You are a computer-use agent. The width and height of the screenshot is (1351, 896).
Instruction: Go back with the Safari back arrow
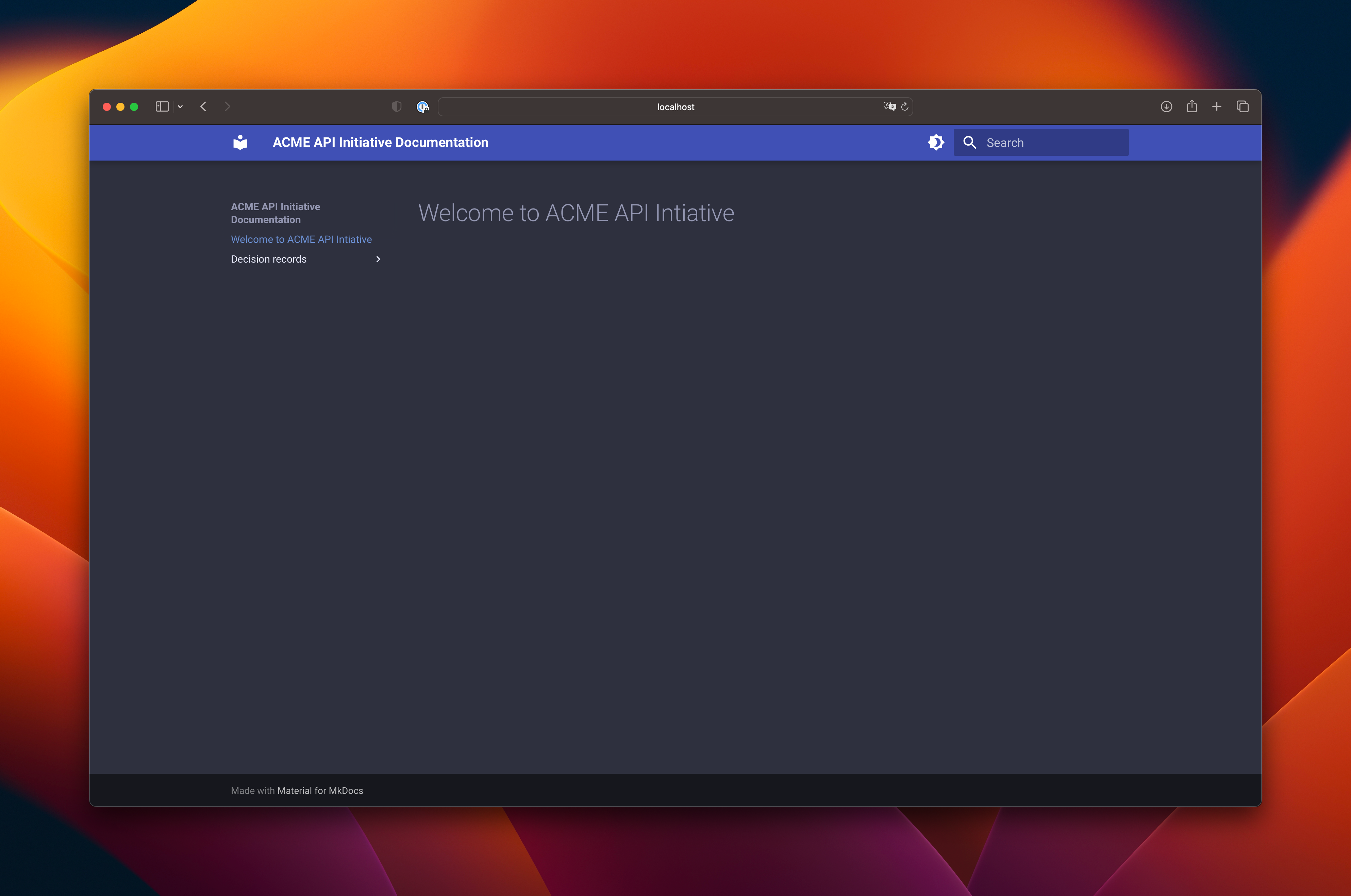click(203, 107)
